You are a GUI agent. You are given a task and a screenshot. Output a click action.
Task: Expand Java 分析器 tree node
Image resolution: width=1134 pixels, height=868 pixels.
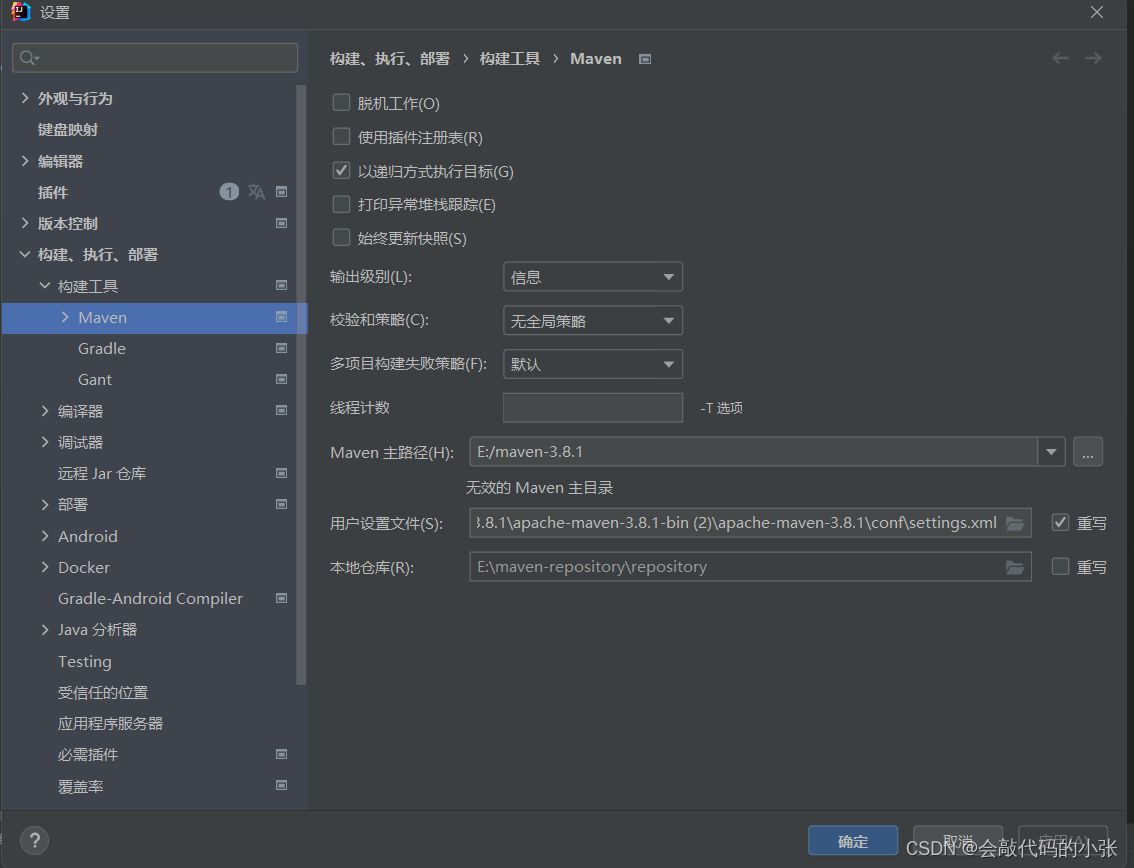point(45,630)
